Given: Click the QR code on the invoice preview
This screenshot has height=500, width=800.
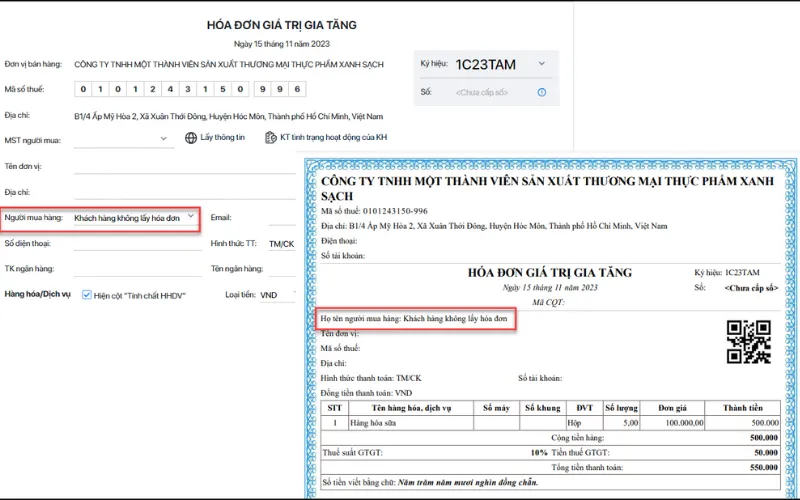Looking at the screenshot, I should [x=748, y=341].
